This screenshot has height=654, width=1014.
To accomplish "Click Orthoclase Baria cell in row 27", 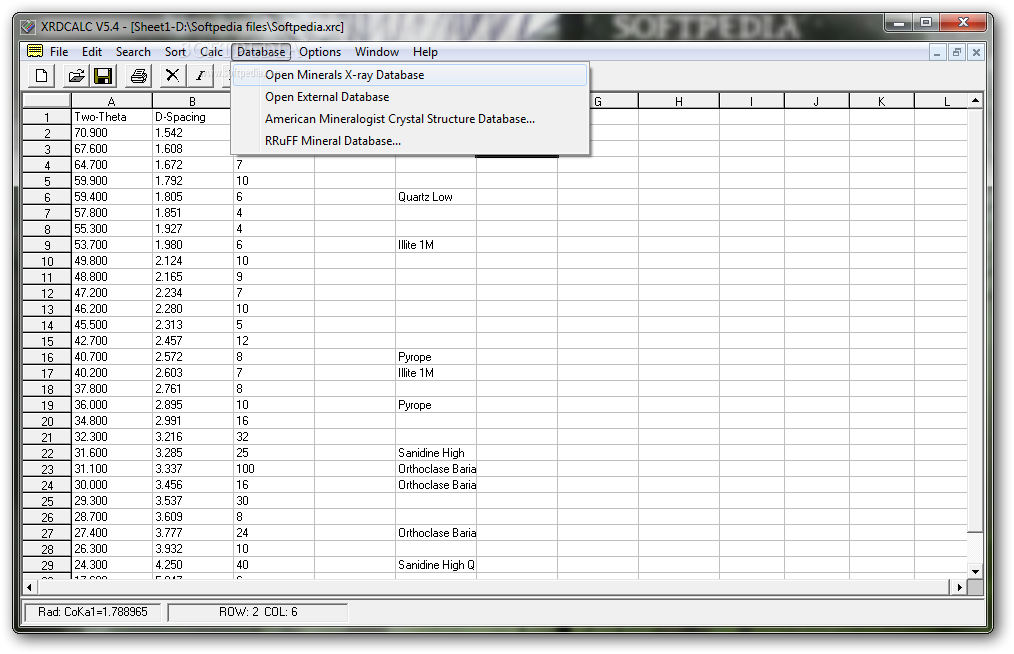I will point(436,533).
